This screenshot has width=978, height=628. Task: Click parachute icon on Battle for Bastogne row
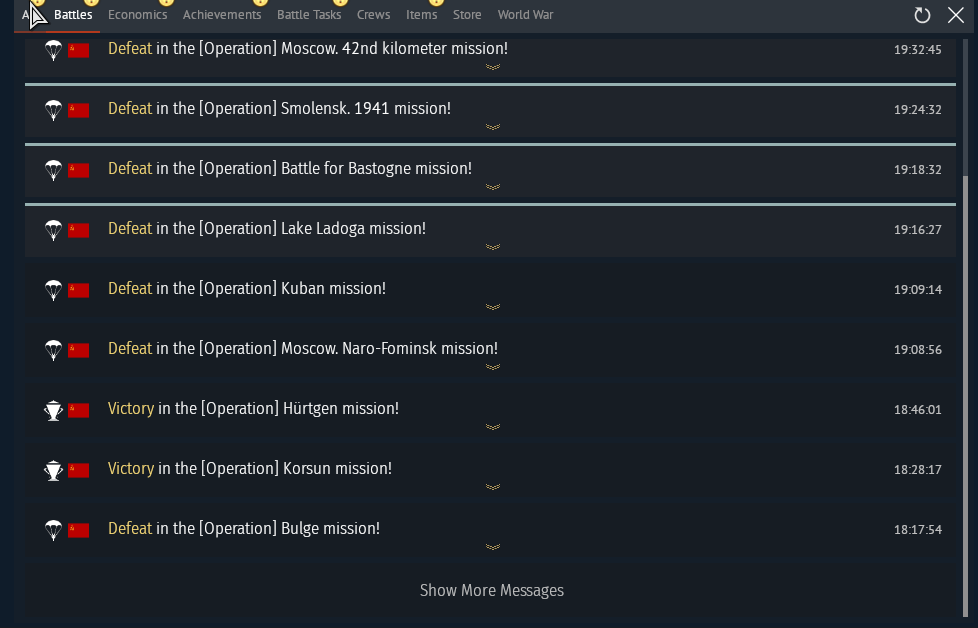[54, 170]
